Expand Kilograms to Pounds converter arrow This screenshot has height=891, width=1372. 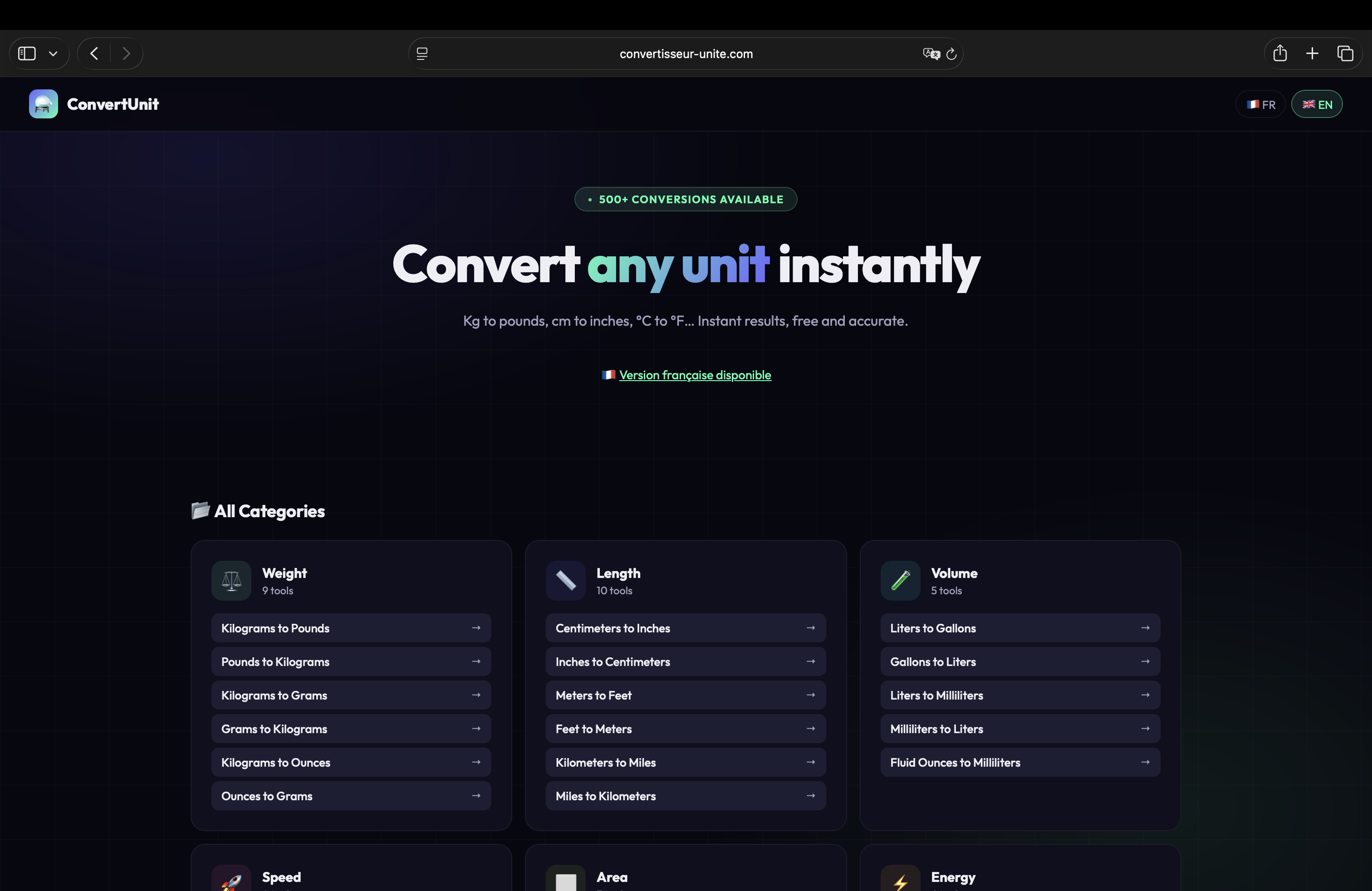(x=477, y=627)
